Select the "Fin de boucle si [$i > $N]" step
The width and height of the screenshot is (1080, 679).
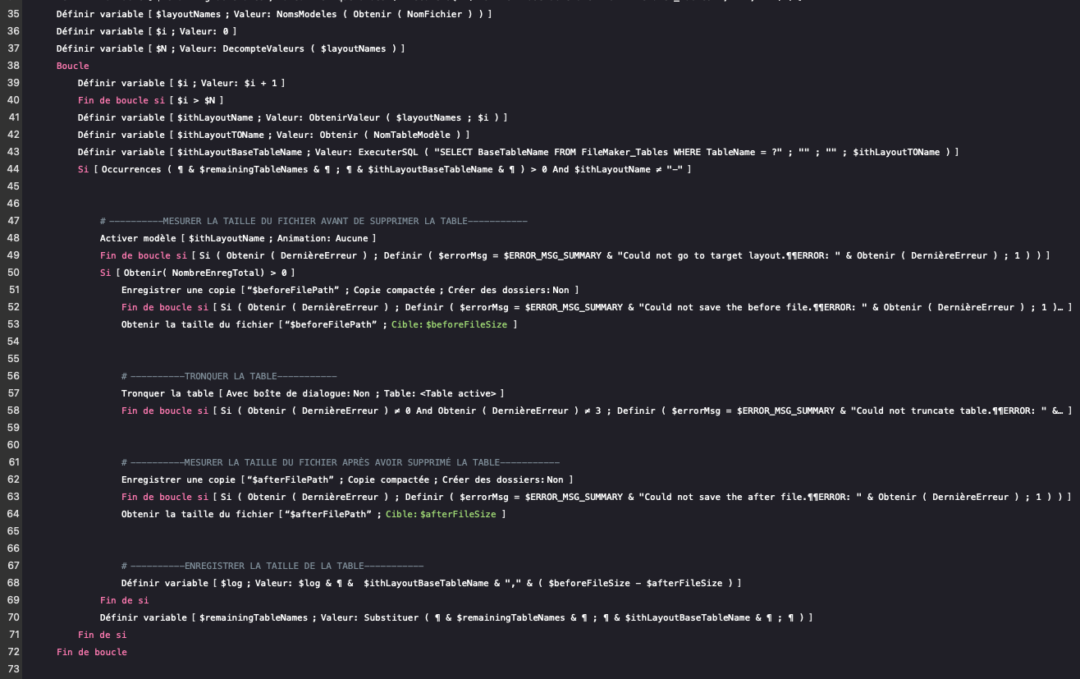point(150,100)
